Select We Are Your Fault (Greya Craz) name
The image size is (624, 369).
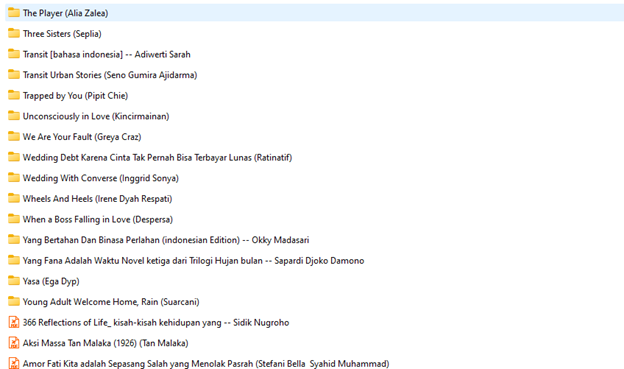[82, 137]
